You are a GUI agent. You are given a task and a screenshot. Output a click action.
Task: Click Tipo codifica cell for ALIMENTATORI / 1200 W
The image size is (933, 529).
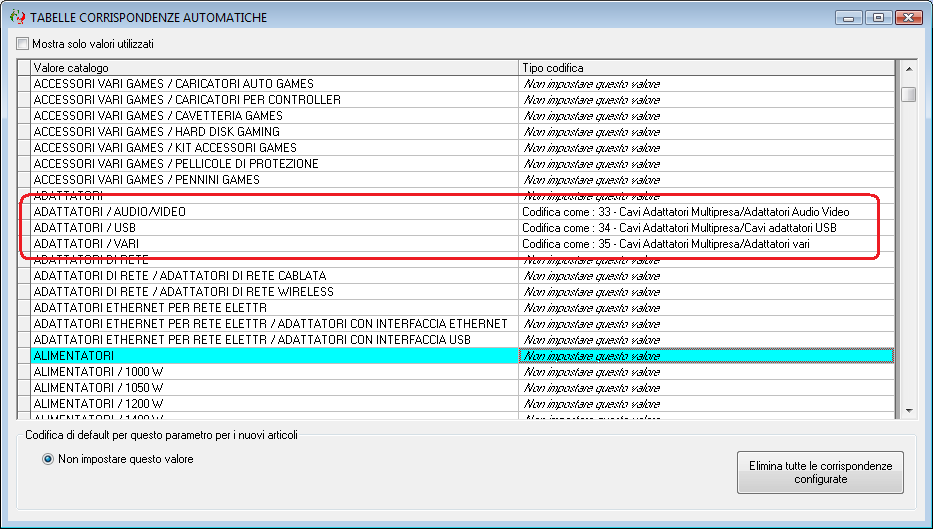pyautogui.click(x=706, y=404)
